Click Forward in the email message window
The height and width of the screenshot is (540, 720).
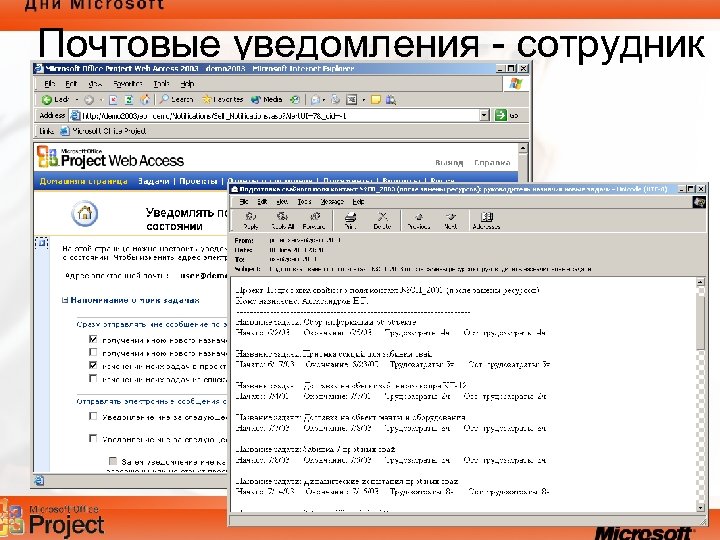coord(314,220)
